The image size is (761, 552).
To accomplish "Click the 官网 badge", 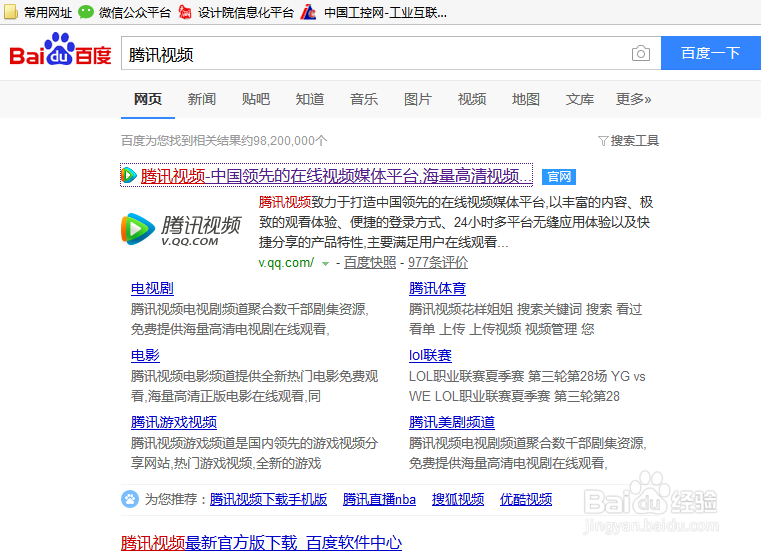I will click(x=559, y=177).
